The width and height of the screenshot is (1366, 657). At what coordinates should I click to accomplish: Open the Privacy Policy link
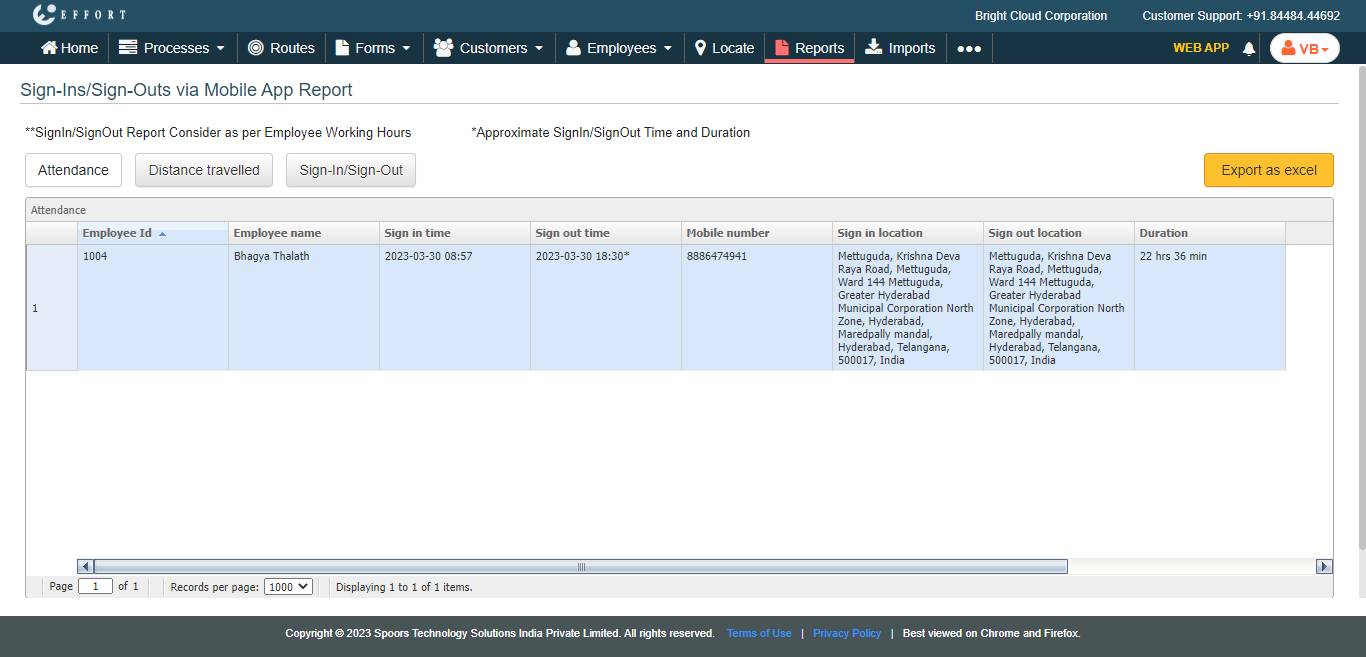pyautogui.click(x=846, y=633)
